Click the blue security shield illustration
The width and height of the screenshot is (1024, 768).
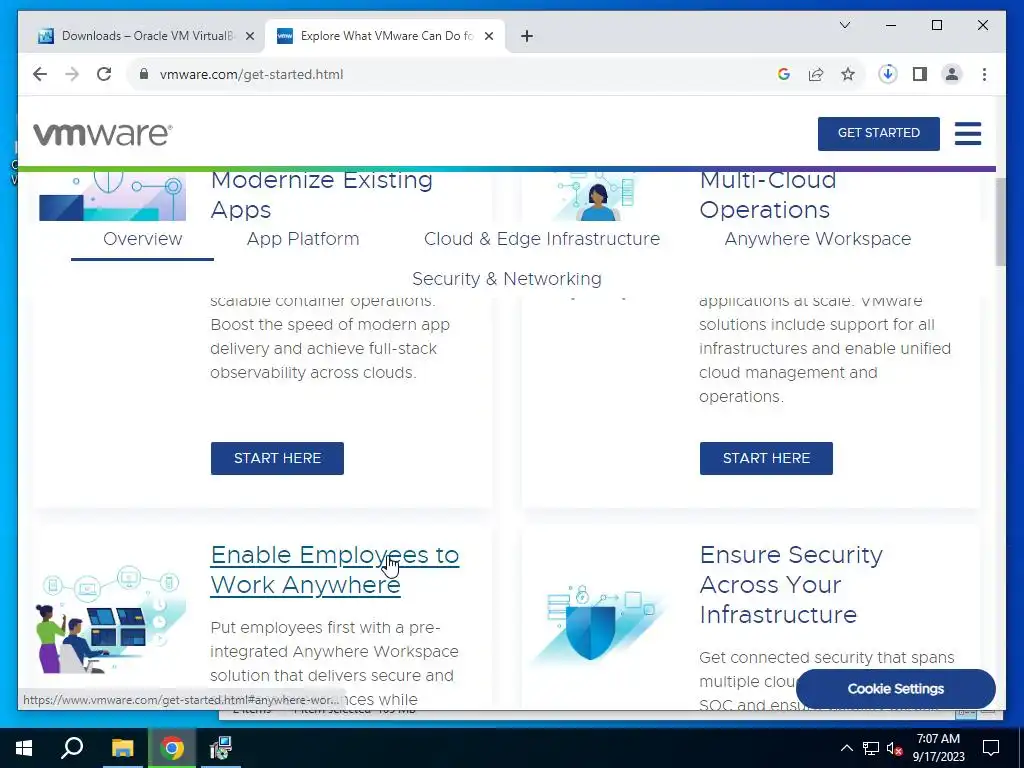[x=599, y=626]
